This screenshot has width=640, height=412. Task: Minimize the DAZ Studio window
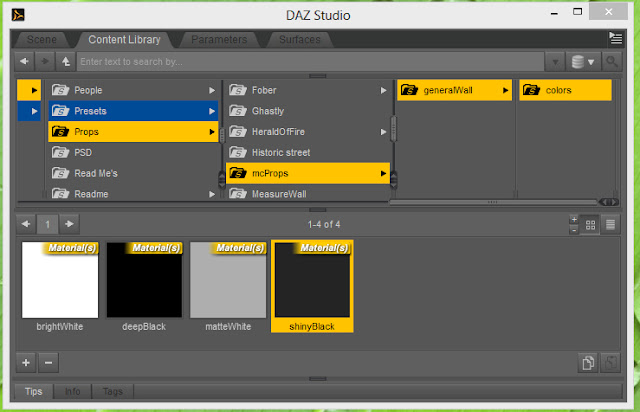(554, 13)
